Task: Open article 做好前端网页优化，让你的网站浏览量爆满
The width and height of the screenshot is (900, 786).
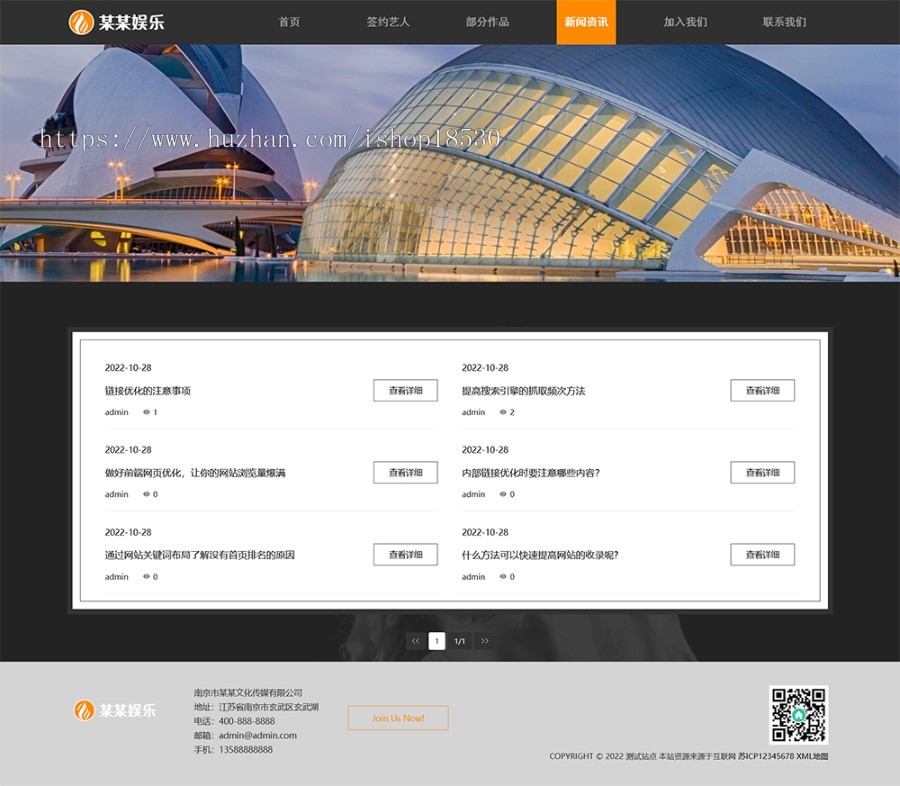Action: coord(195,473)
